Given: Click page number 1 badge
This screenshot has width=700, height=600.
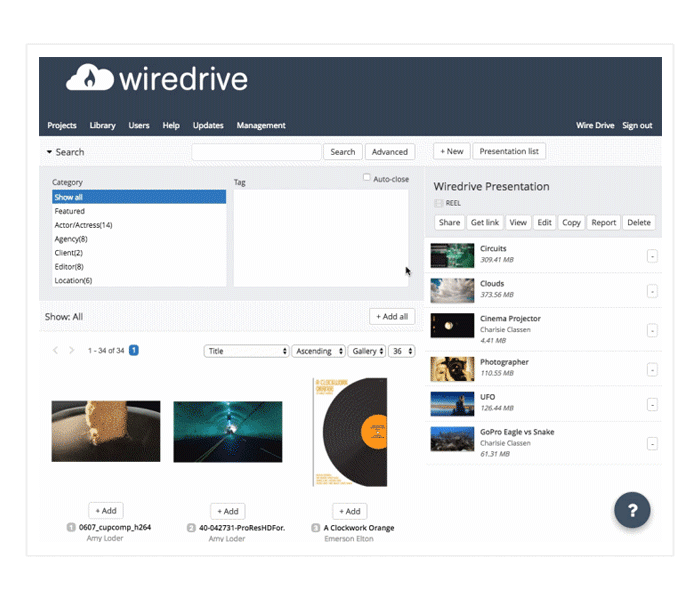Looking at the screenshot, I should 133,350.
